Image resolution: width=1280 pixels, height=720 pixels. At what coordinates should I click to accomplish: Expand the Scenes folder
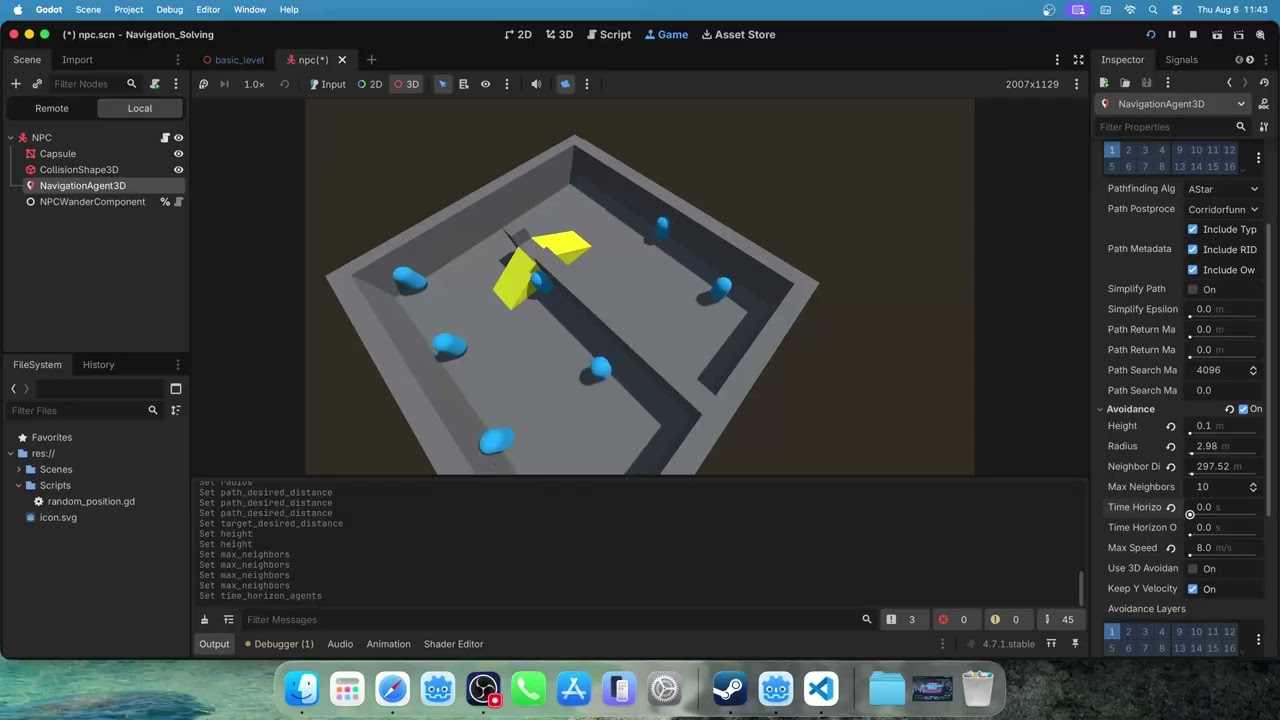tap(18, 470)
